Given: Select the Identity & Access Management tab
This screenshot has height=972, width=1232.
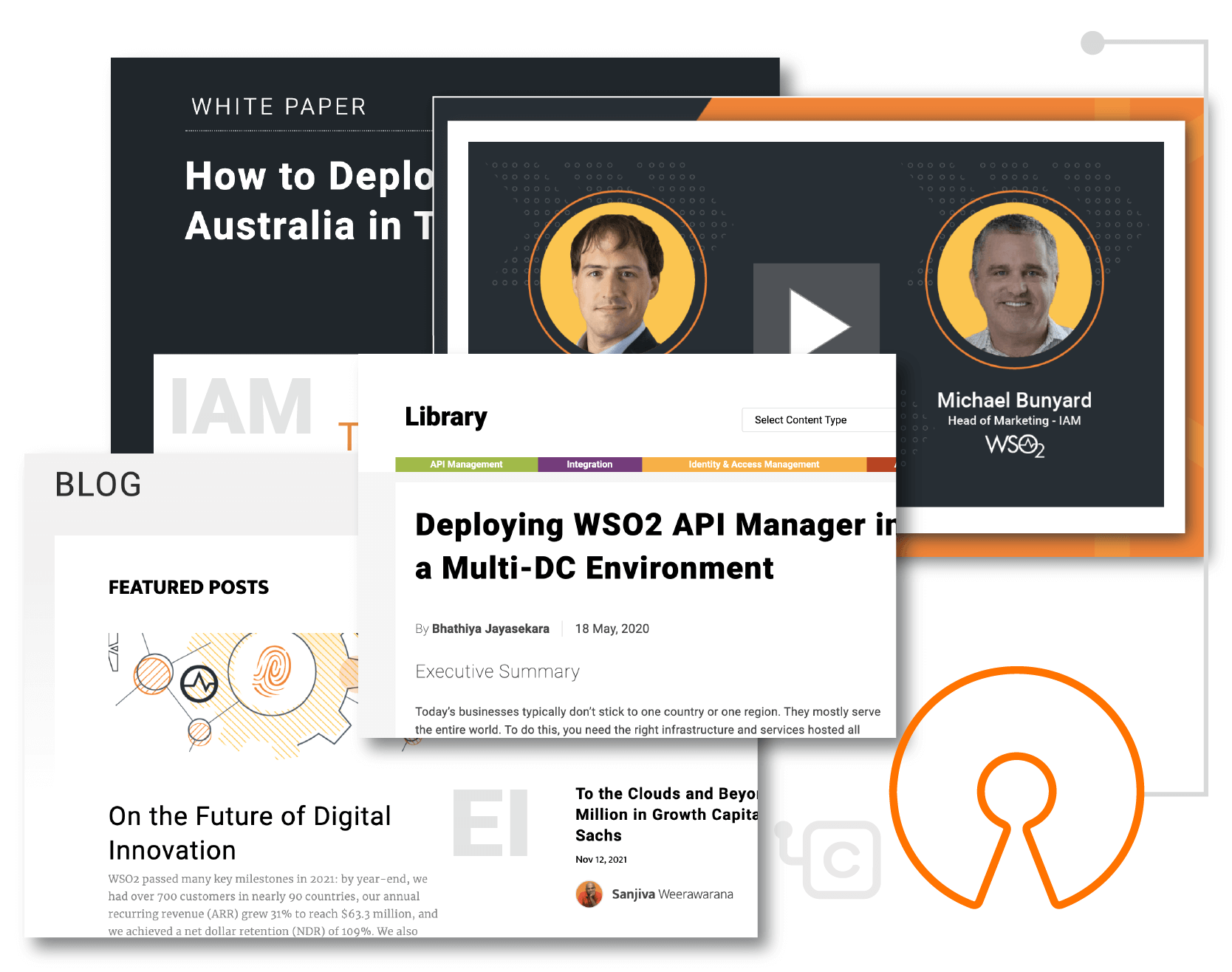Looking at the screenshot, I should (x=753, y=465).
